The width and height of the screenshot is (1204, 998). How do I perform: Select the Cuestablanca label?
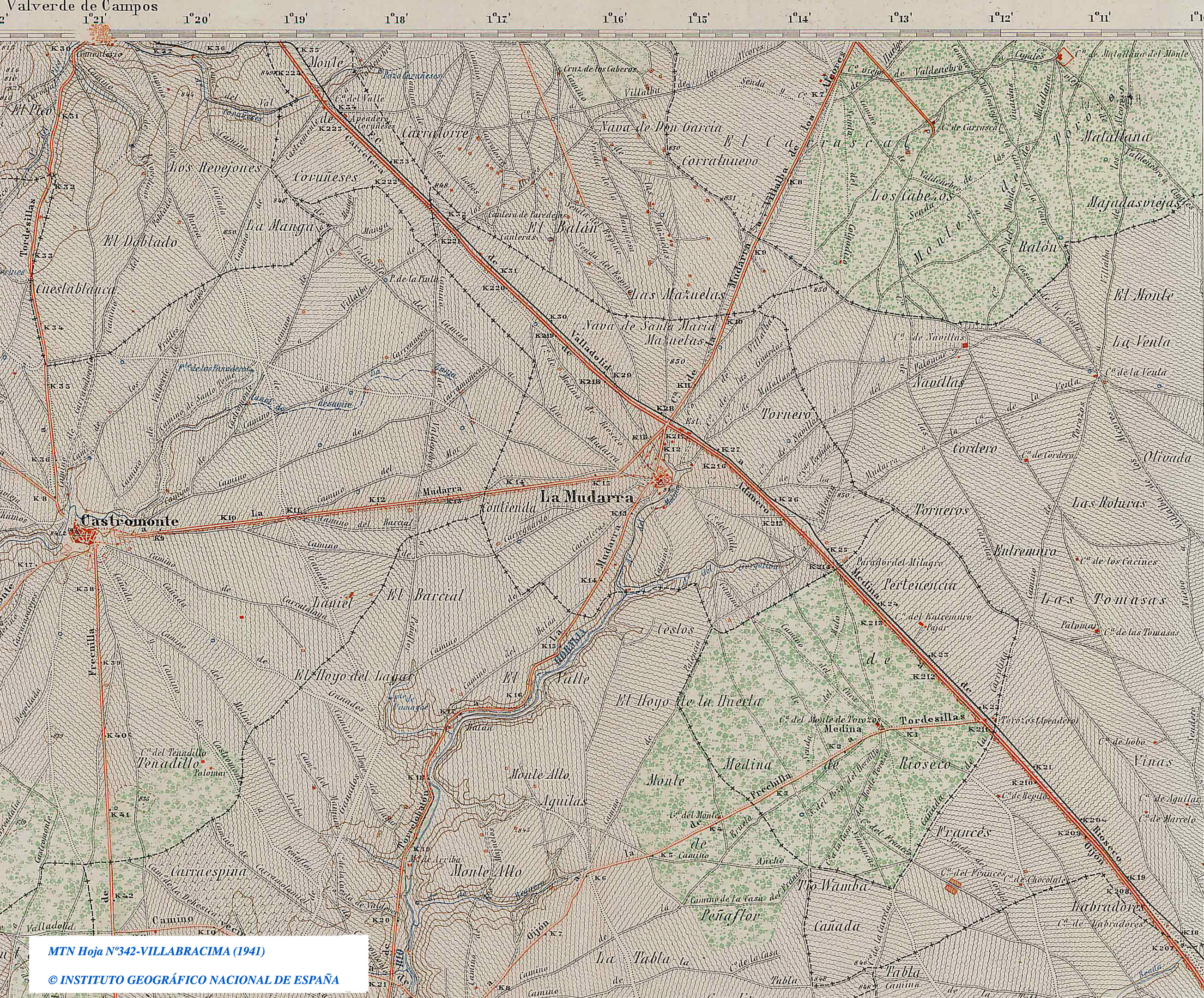pos(76,289)
